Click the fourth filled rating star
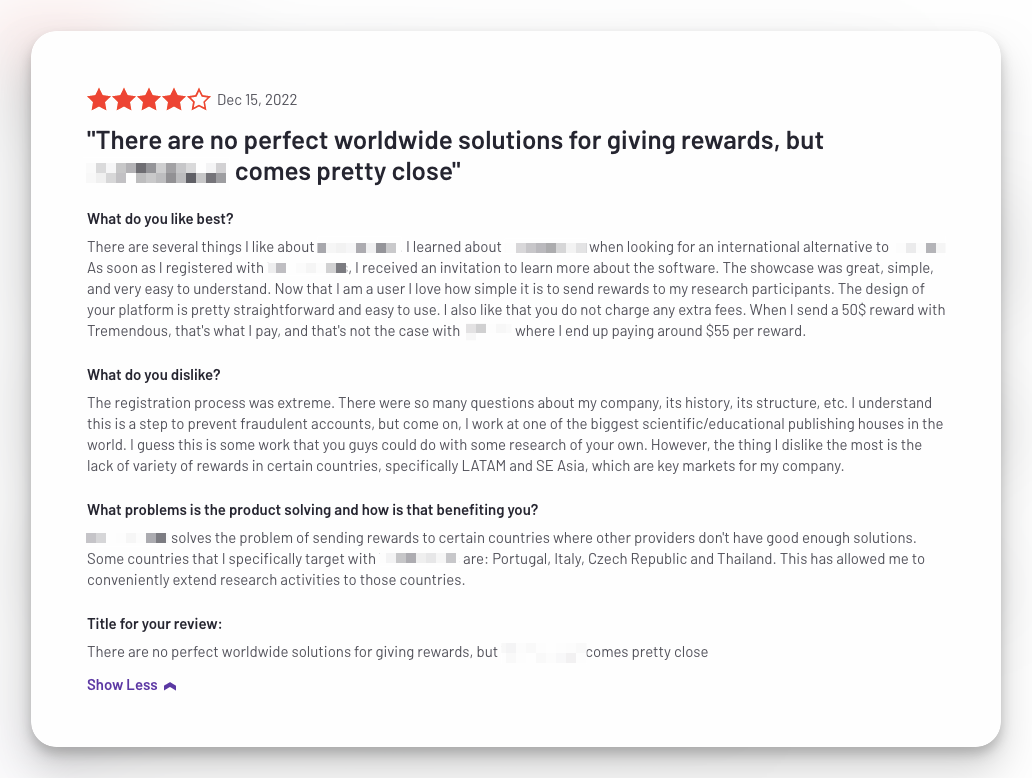Viewport: 1032px width, 778px height. click(x=174, y=100)
